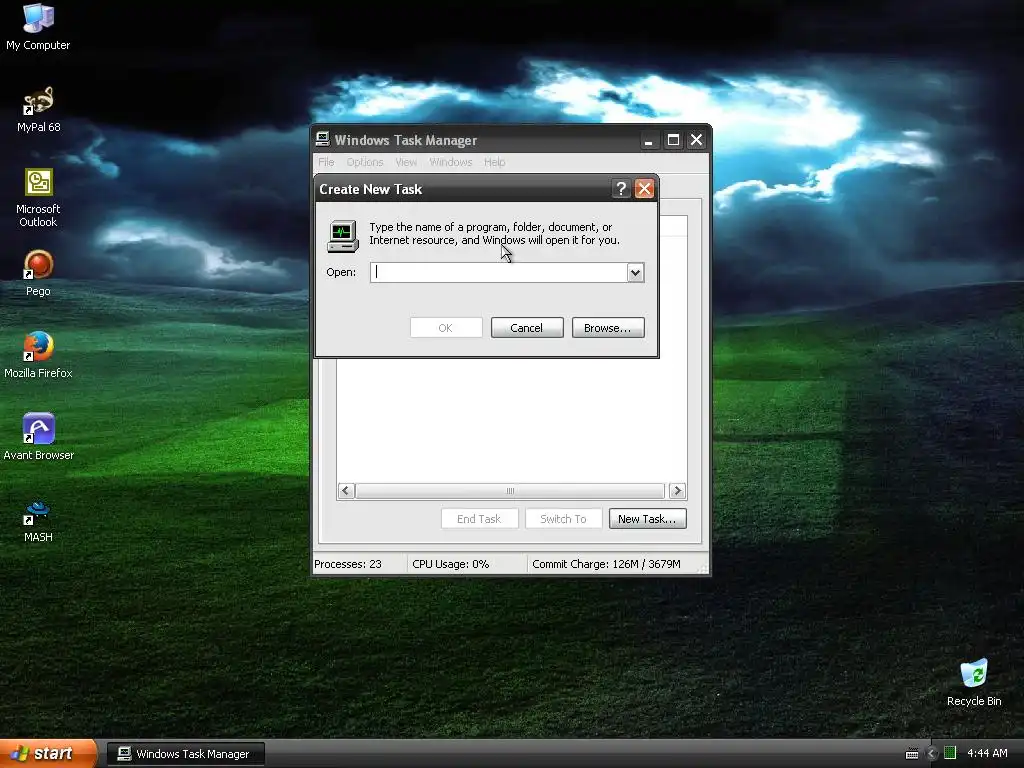Select the Avant Browser desktop shortcut
Screen dimensions: 1024x768
point(38,437)
